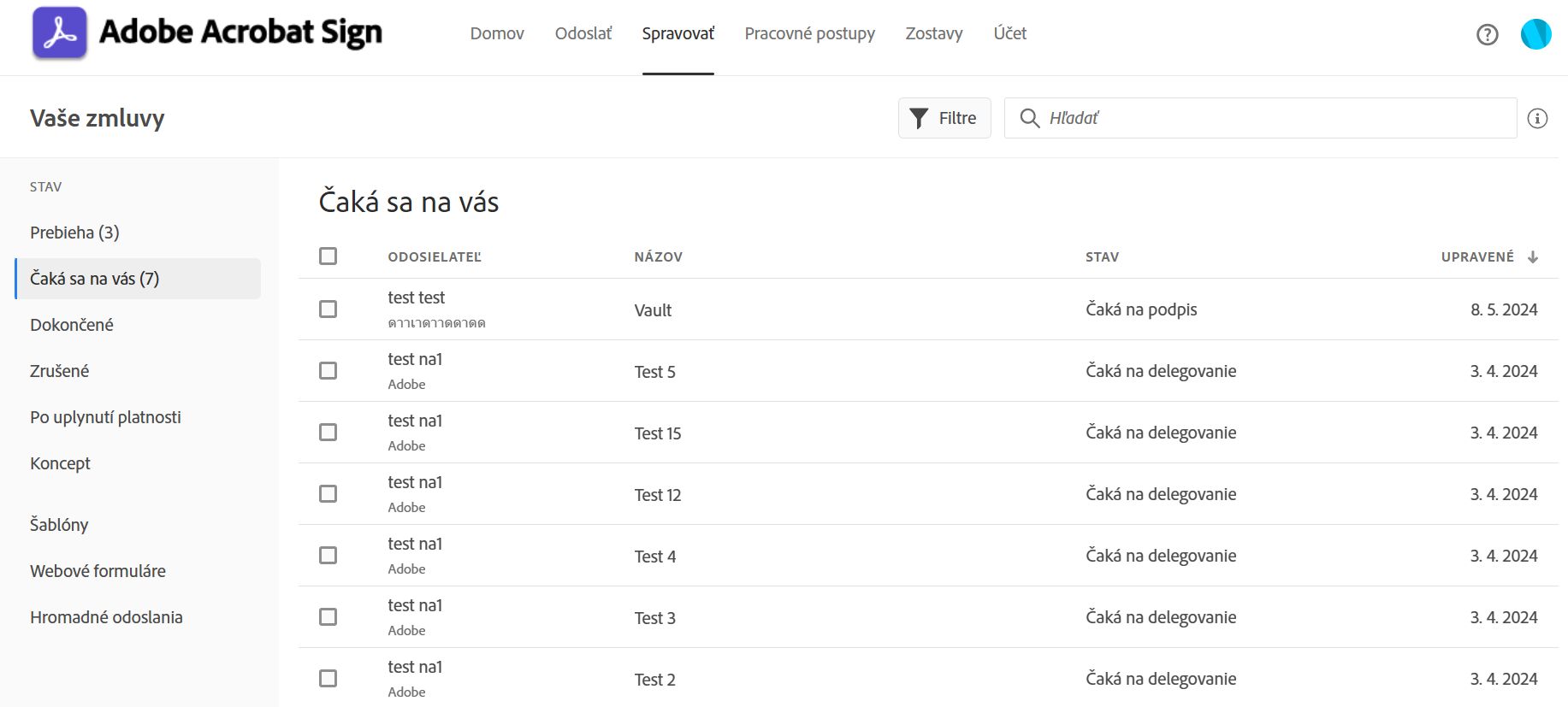Open the help question mark icon
Screen dimensions: 1568x707
click(x=1487, y=34)
